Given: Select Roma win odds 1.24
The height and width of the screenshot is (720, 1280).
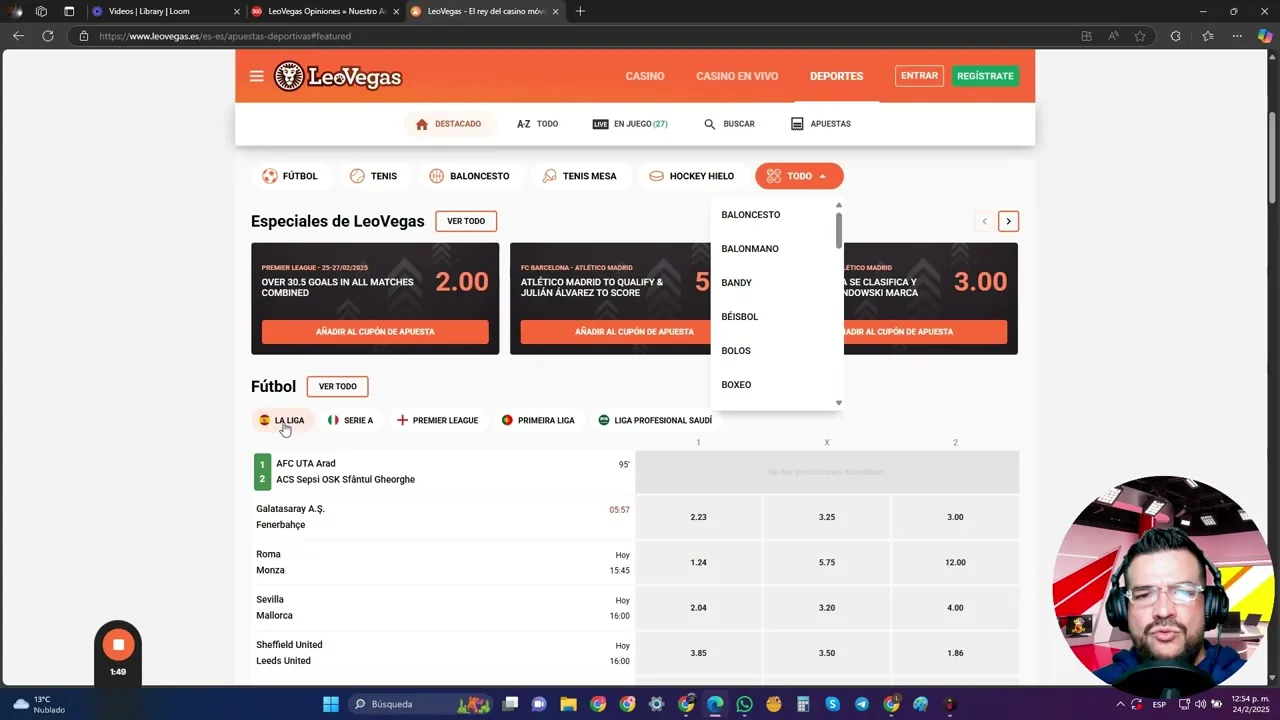Looking at the screenshot, I should coord(698,562).
